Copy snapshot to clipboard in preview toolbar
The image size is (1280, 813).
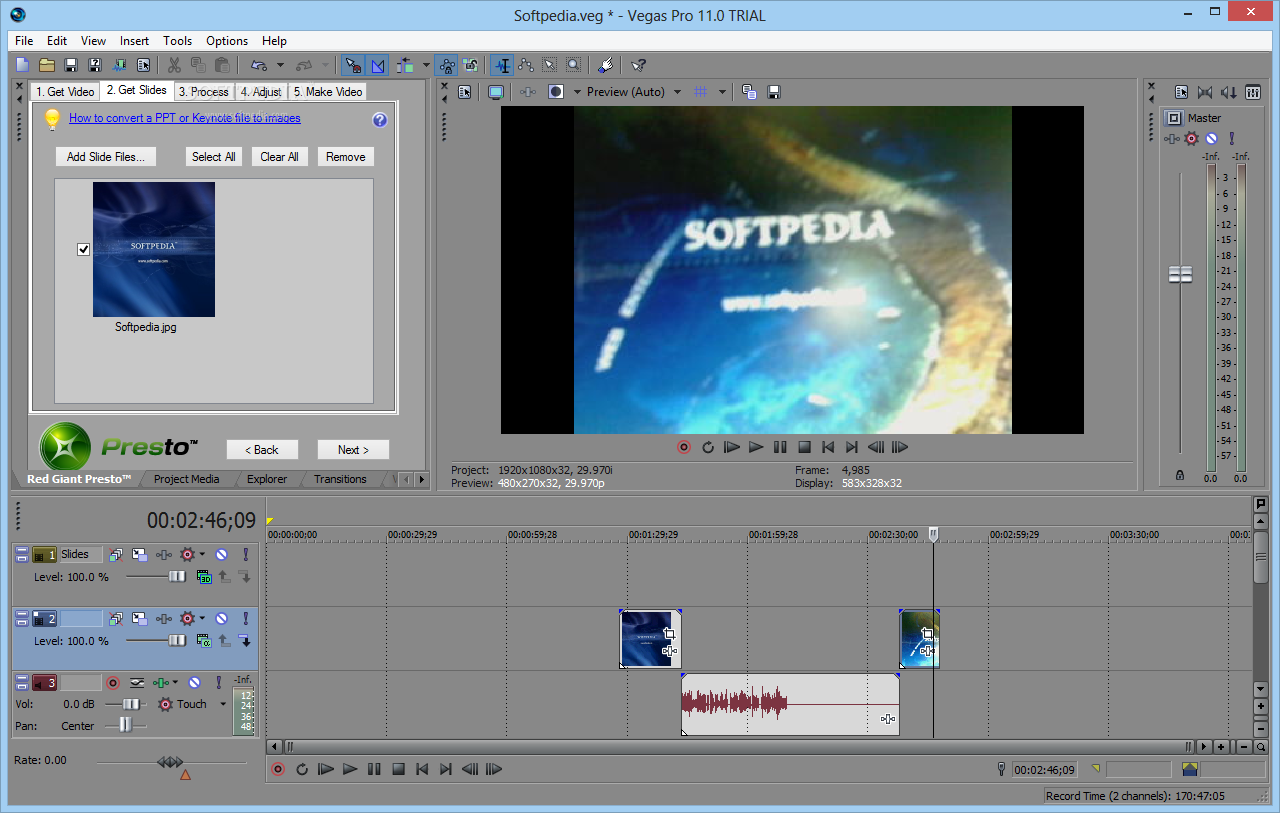[x=749, y=92]
